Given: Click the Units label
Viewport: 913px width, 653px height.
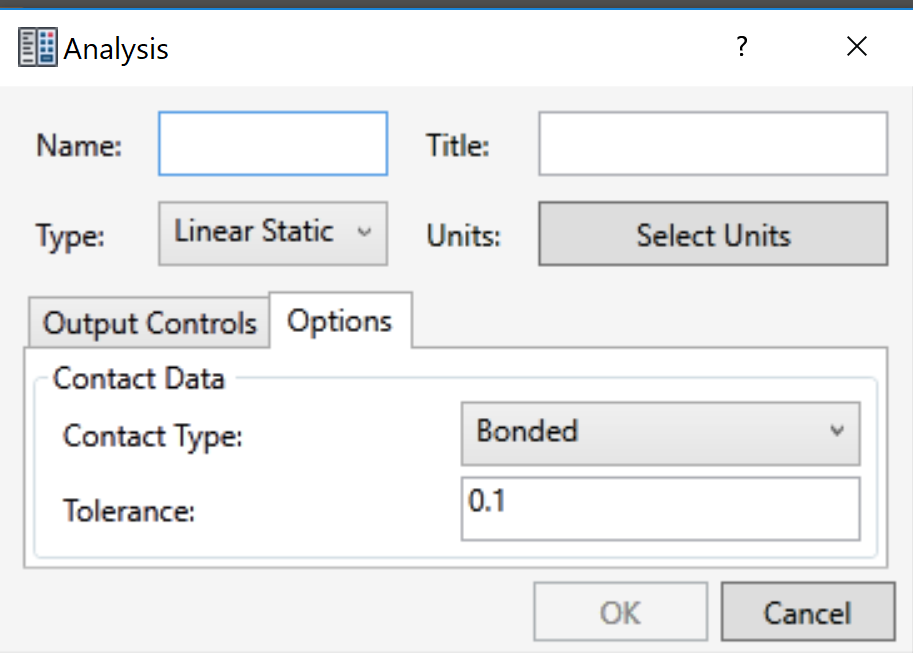Looking at the screenshot, I should (x=462, y=235).
